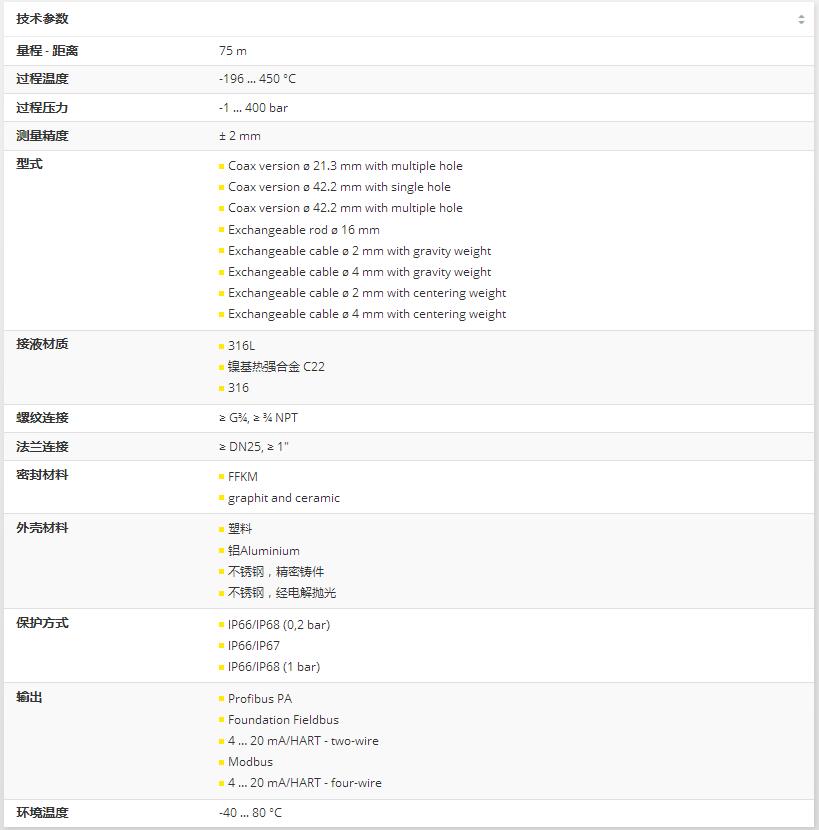The height and width of the screenshot is (830, 819).
Task: Click the yellow bullet beside Modbus
Action: pyautogui.click(x=219, y=762)
